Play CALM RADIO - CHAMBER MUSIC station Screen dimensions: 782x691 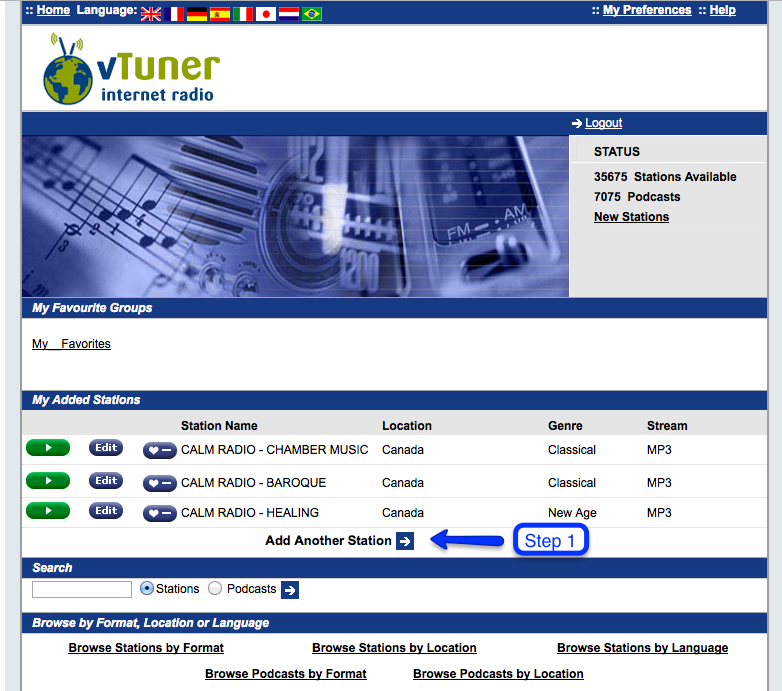coord(48,448)
